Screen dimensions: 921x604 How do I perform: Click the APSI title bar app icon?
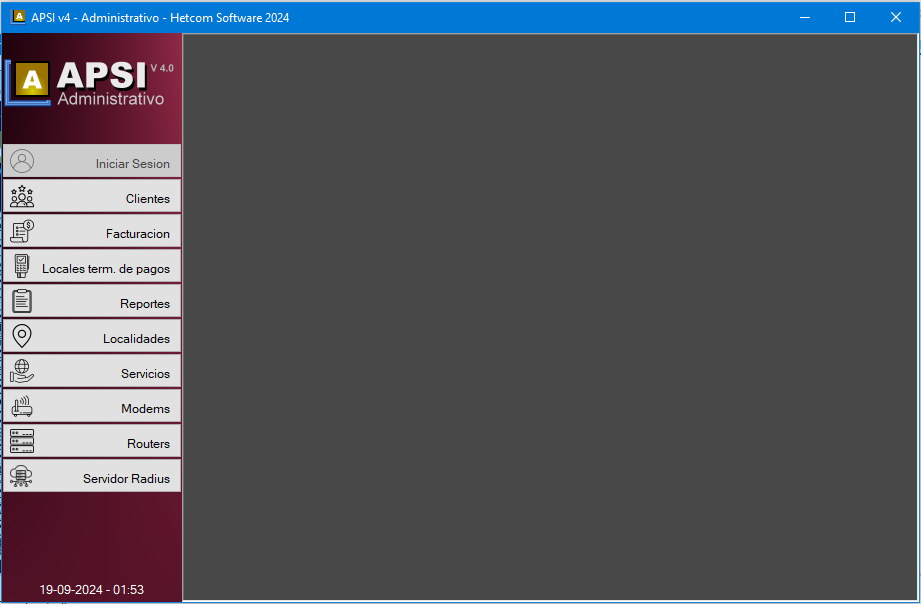(18, 17)
